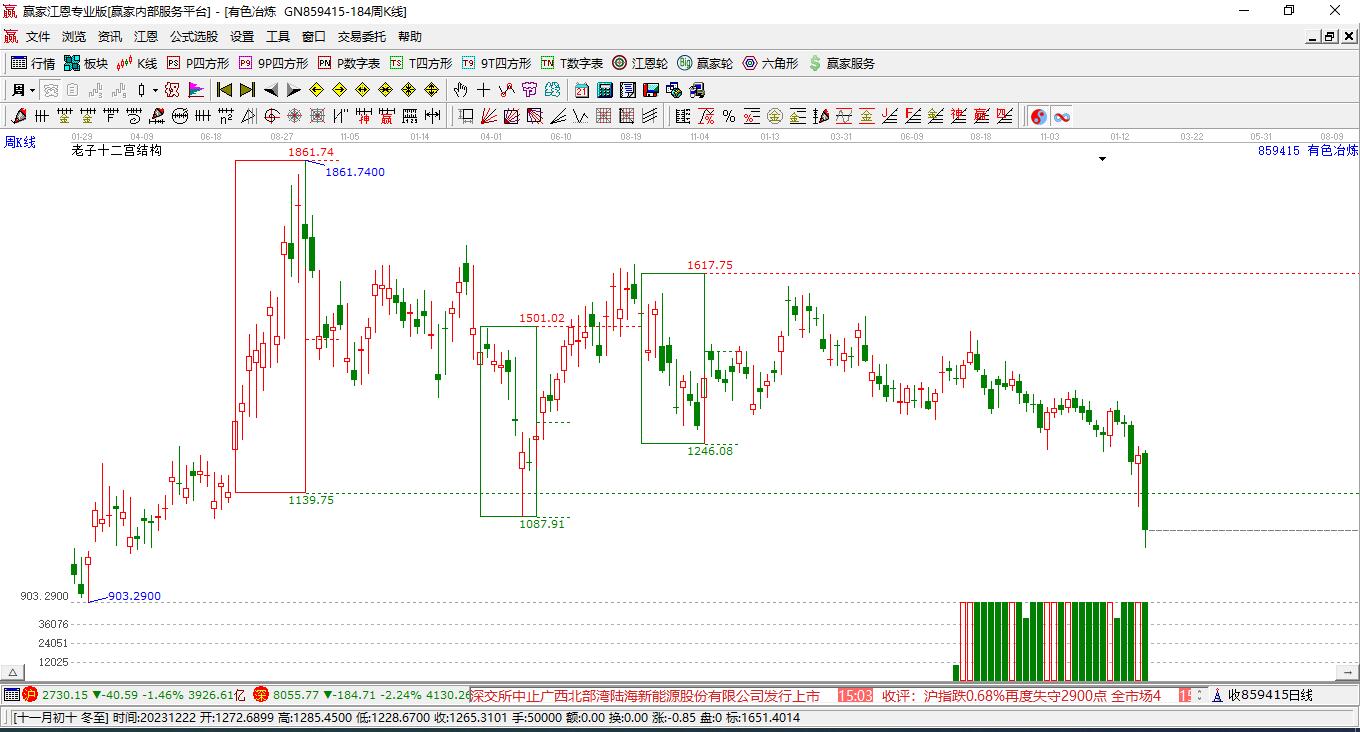Open the notepad list icon
This screenshot has width=1360, height=732.
627,90
